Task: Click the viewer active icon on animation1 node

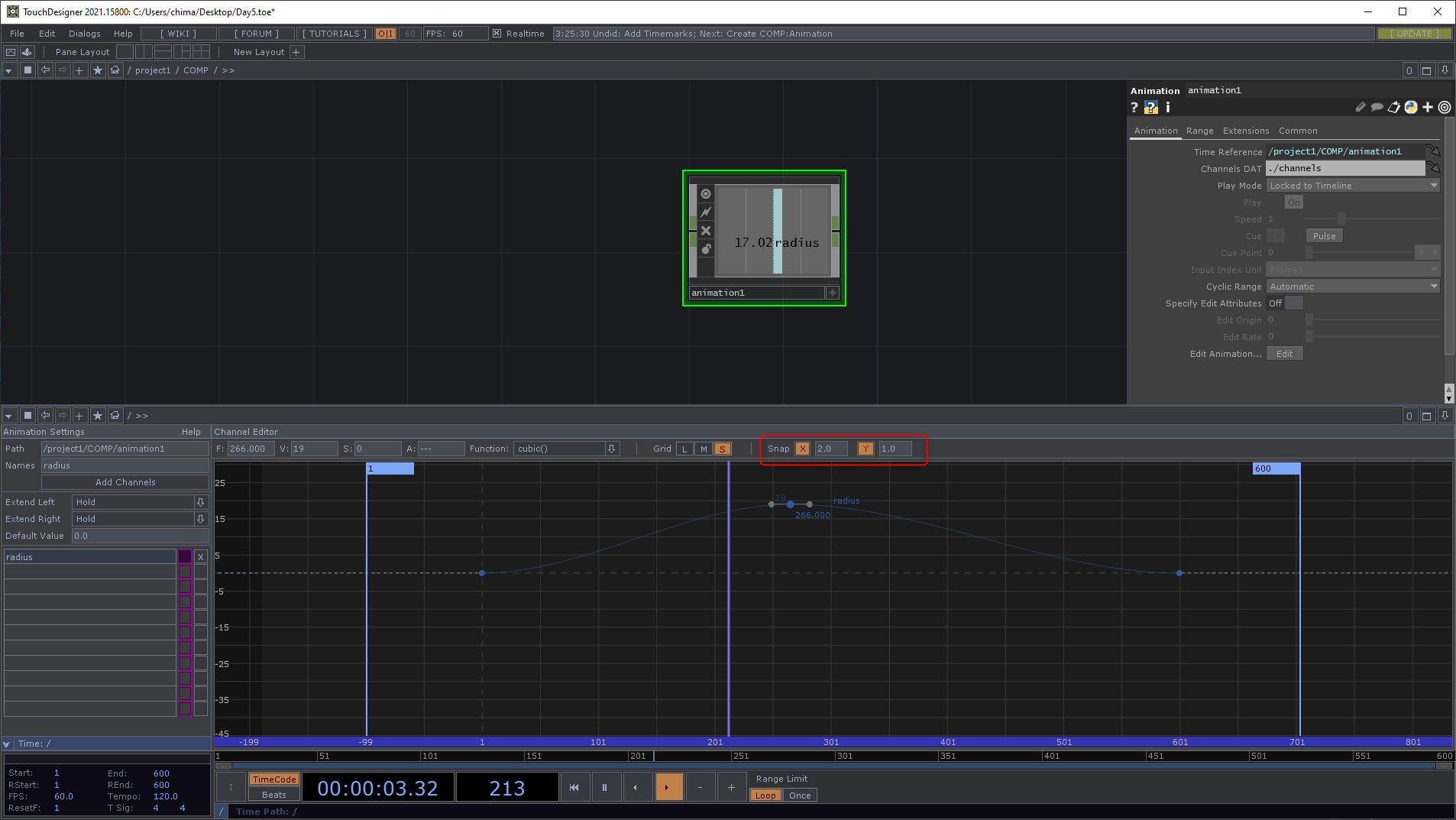Action: [706, 194]
